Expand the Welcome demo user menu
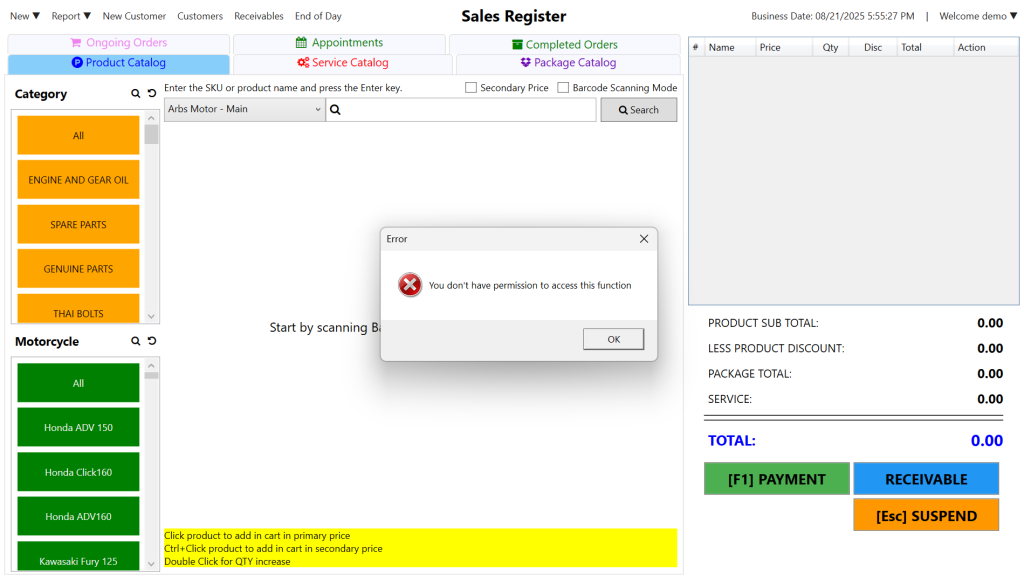Image resolution: width=1024 pixels, height=581 pixels. (x=977, y=16)
